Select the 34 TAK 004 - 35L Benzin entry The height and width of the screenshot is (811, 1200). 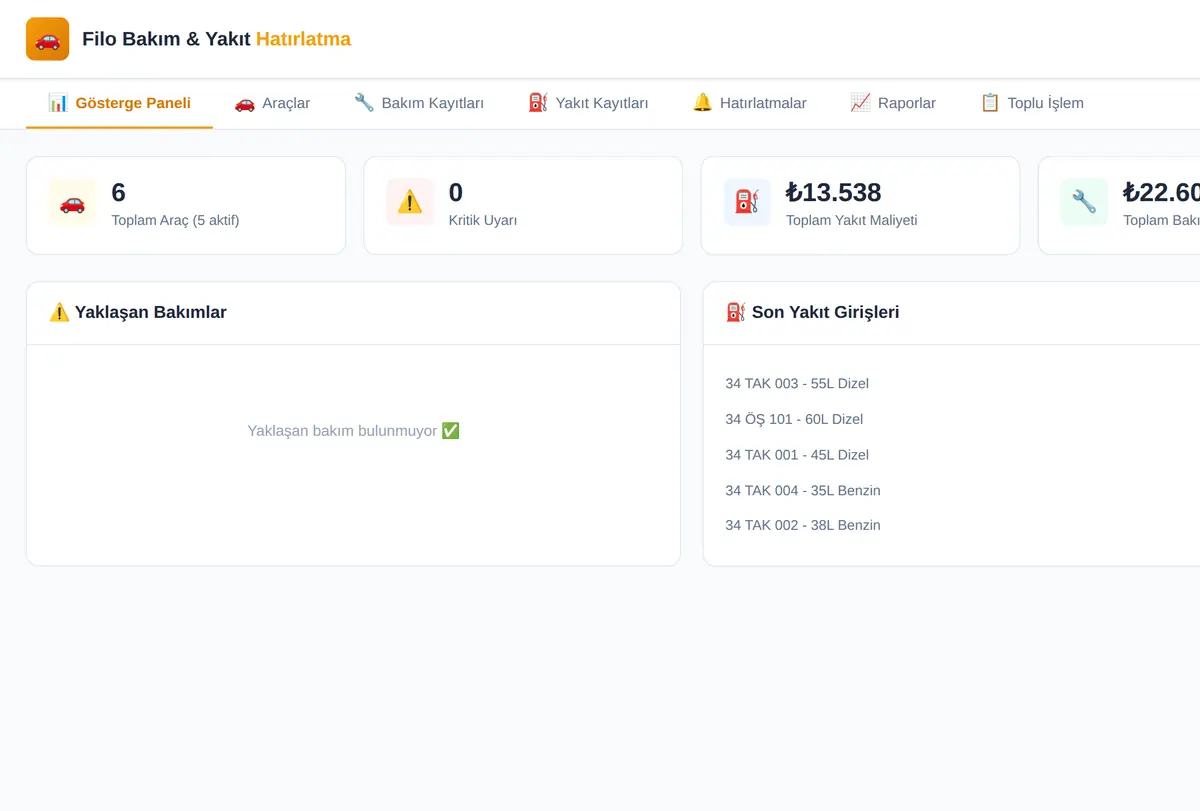pos(803,490)
